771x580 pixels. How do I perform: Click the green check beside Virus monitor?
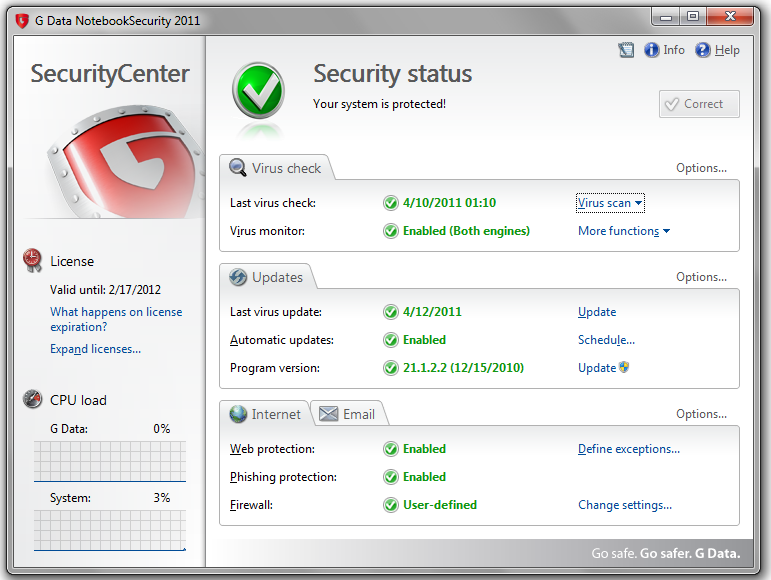[390, 231]
